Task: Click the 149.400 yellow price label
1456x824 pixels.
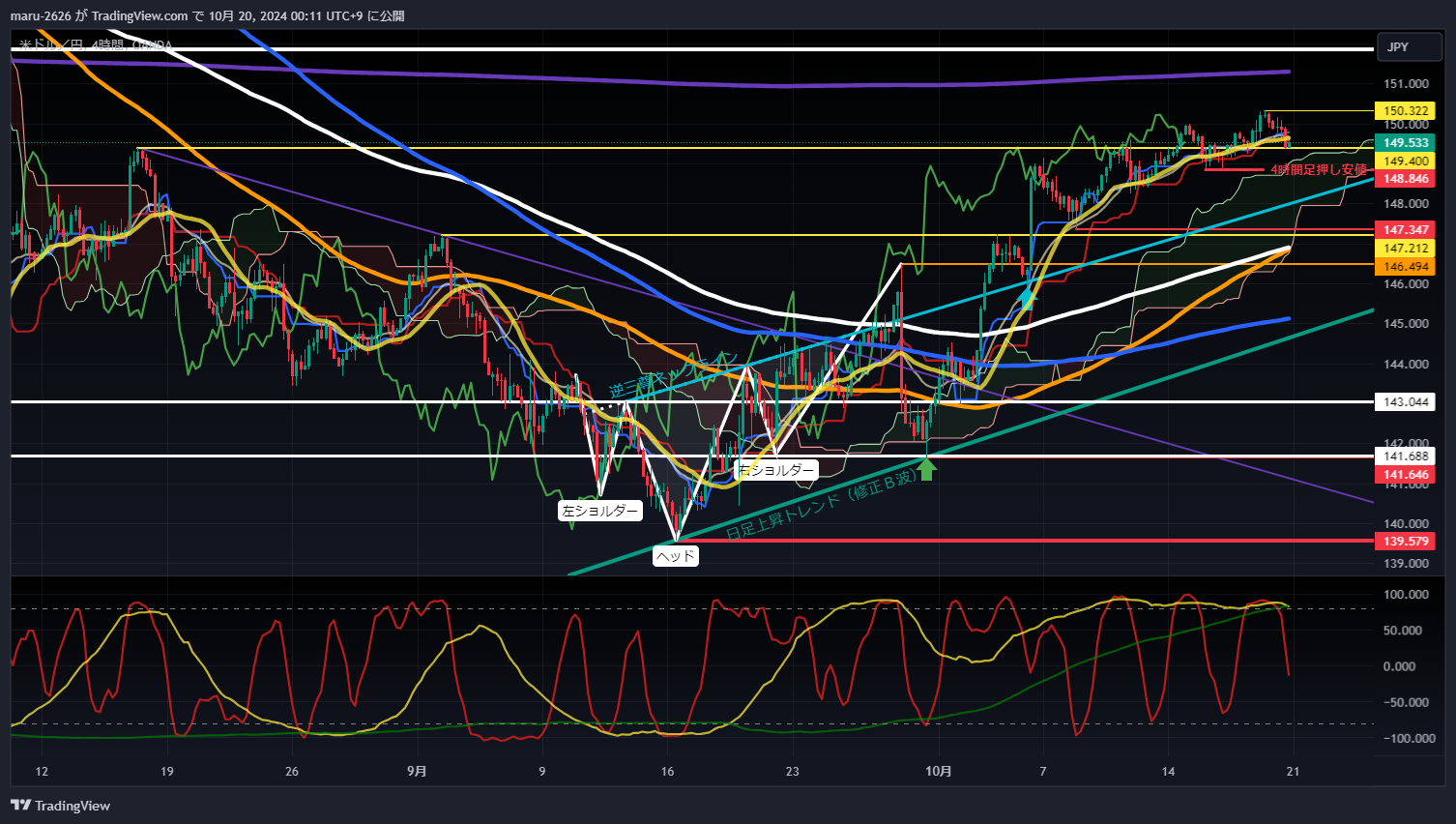Action: pos(1406,162)
